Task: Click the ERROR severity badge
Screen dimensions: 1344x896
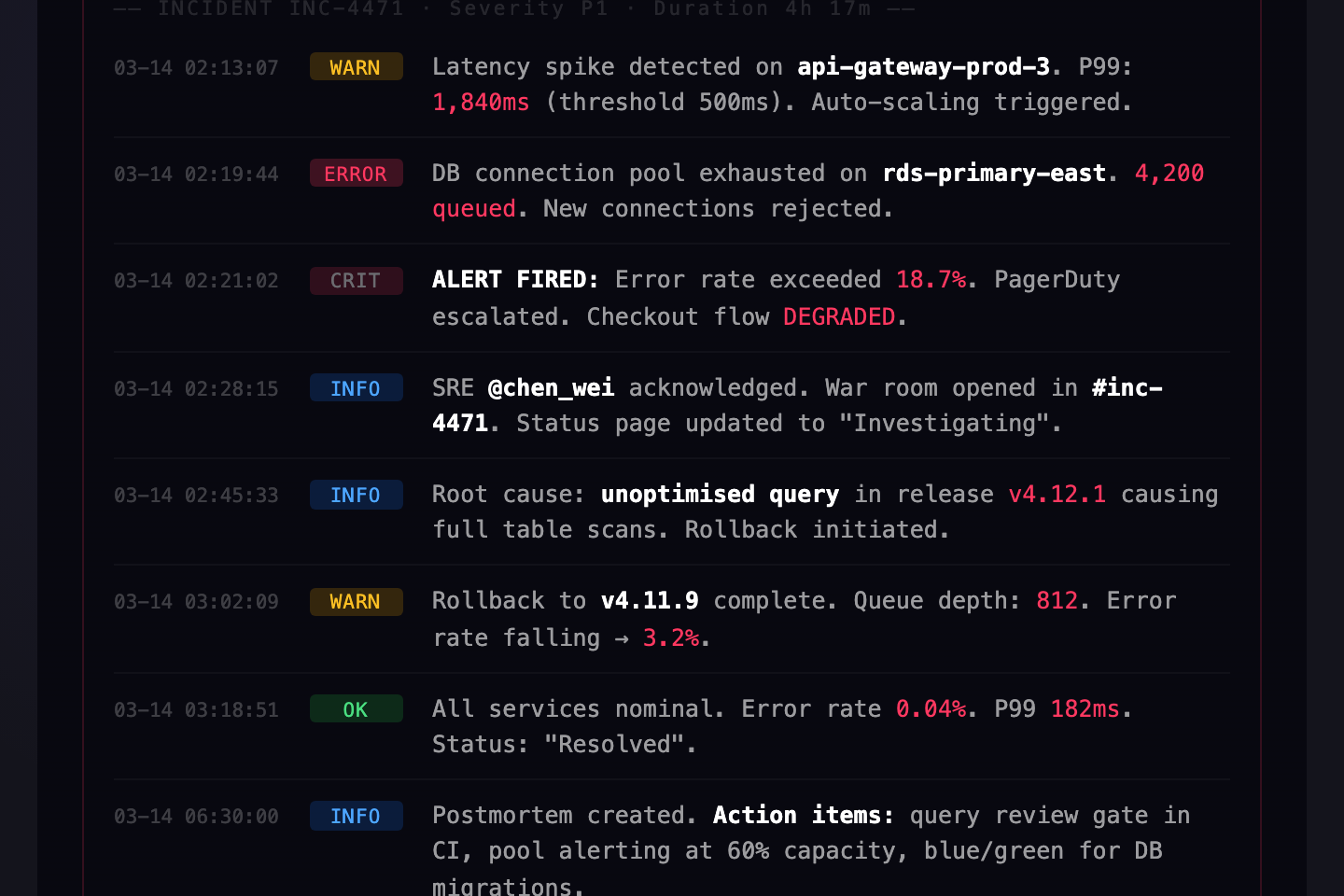Action: [x=356, y=174]
